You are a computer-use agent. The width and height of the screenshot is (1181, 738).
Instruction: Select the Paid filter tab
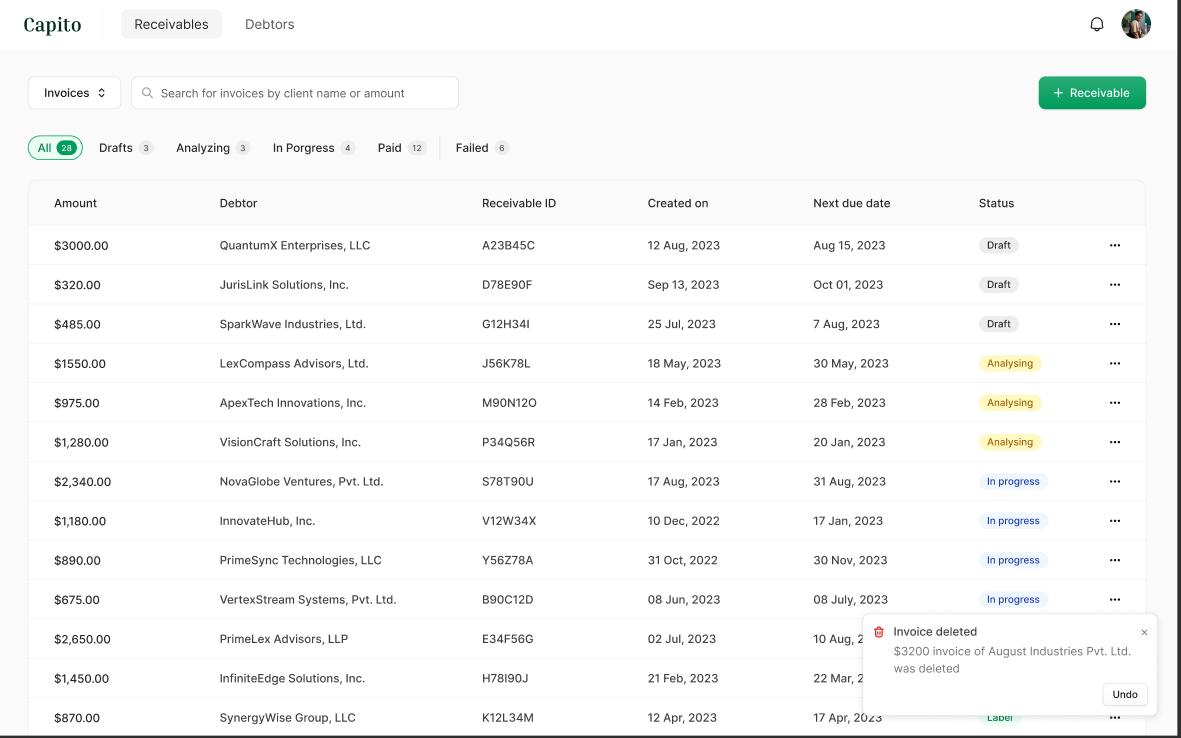[x=401, y=148]
